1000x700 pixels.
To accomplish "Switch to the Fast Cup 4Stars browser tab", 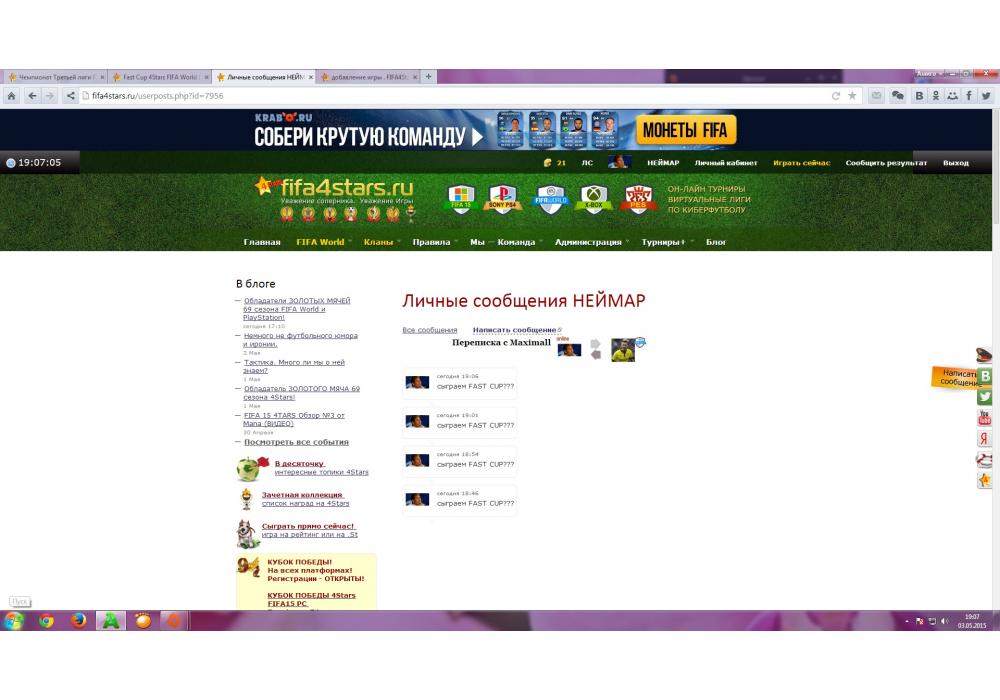I will (160, 77).
